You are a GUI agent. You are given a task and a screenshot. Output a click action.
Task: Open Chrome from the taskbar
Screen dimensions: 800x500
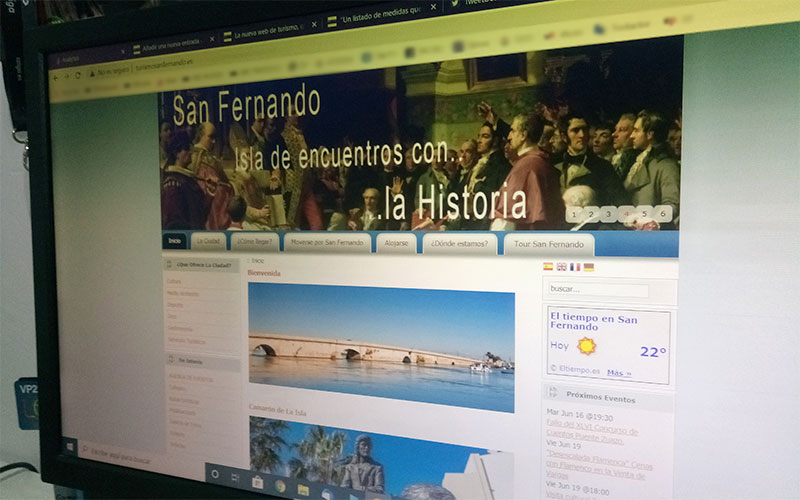tap(280, 486)
